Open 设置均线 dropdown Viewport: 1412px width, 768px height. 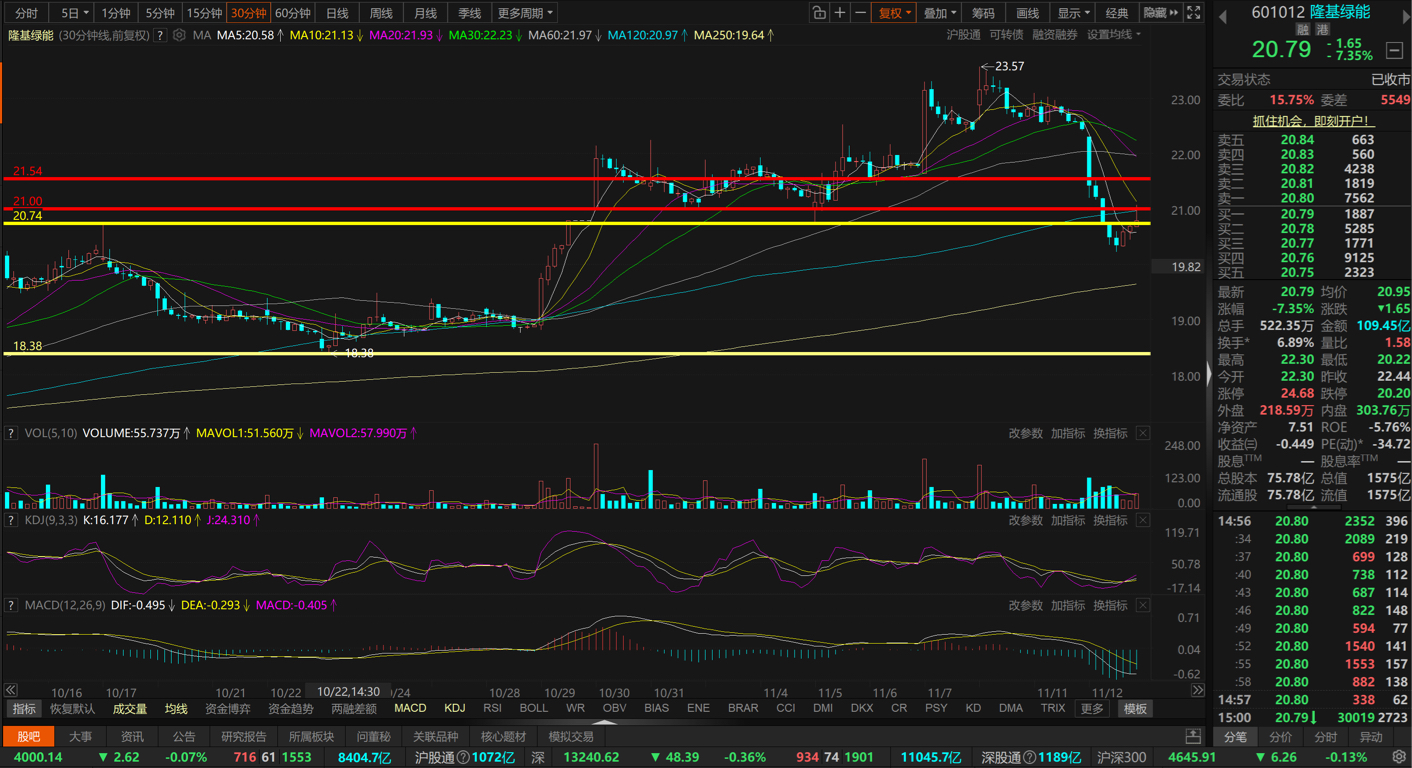tap(1113, 35)
